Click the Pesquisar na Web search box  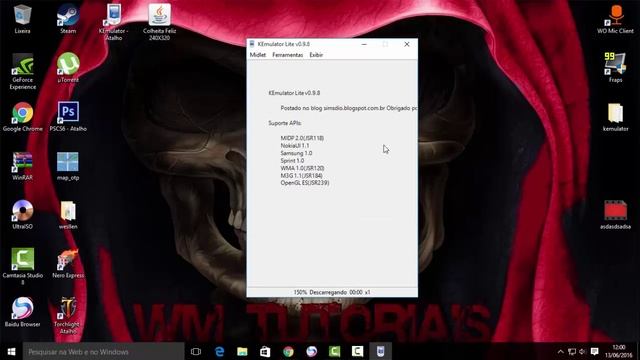[104, 351]
